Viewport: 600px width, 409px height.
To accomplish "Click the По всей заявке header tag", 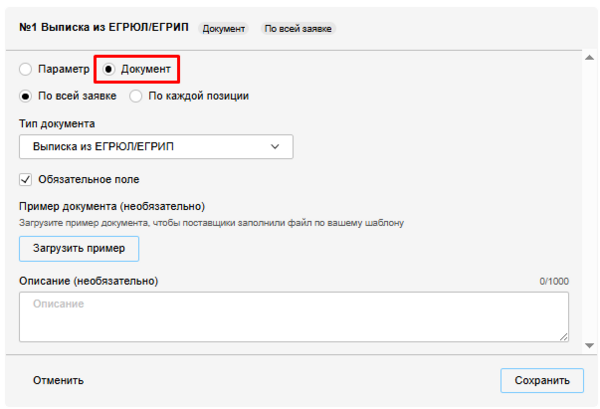I will pos(297,29).
